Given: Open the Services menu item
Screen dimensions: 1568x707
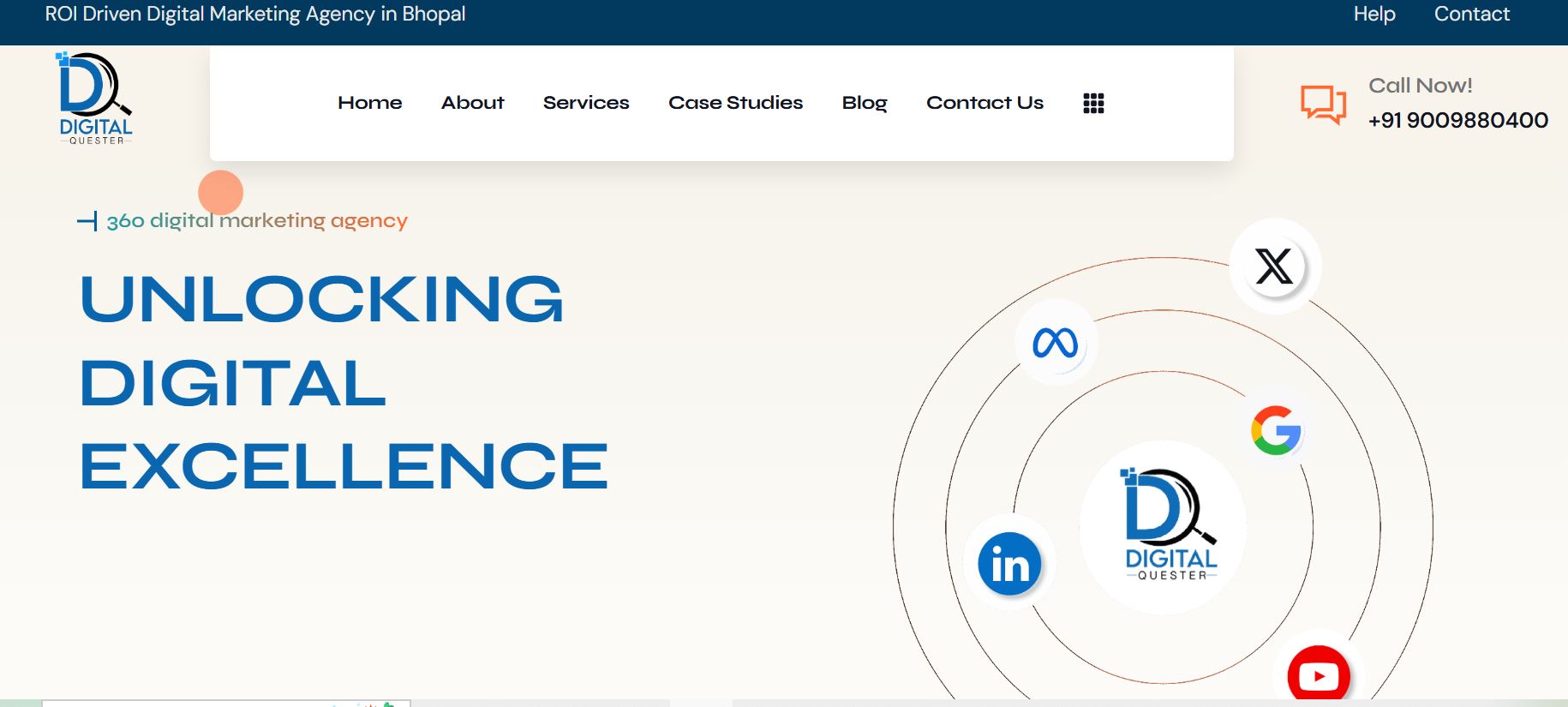Looking at the screenshot, I should [x=586, y=103].
